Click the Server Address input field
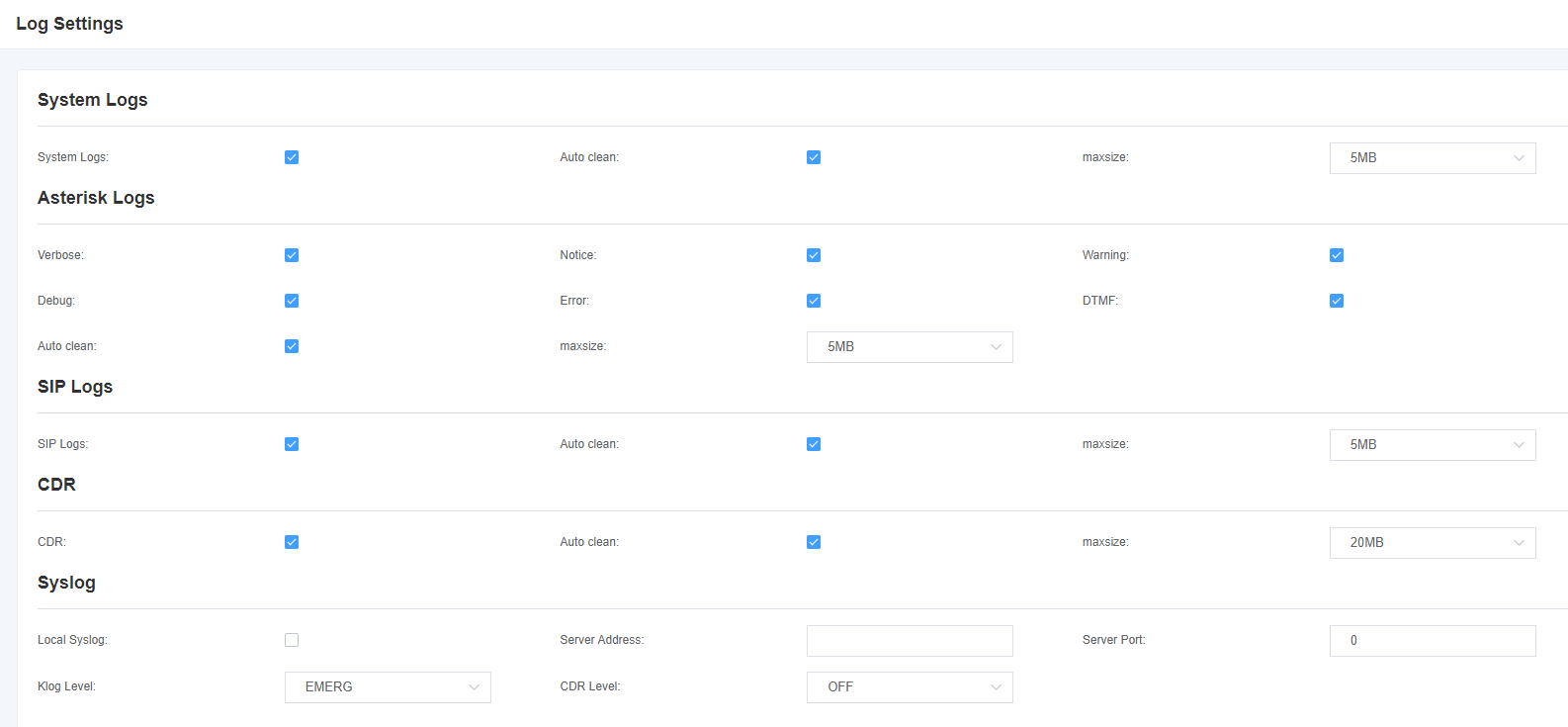Viewport: 1568px width, 727px height. coord(910,641)
